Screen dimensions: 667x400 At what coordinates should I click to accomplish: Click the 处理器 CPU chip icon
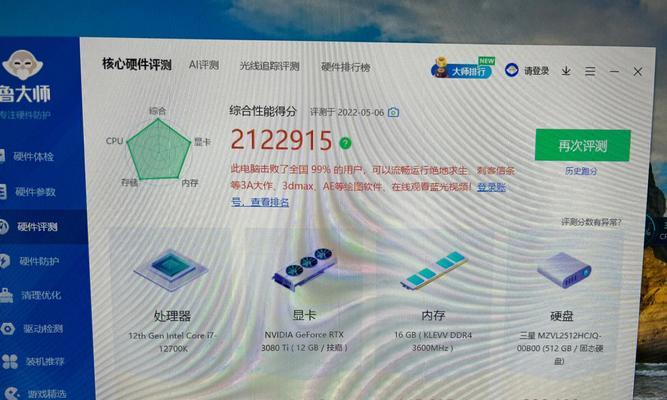coord(171,270)
